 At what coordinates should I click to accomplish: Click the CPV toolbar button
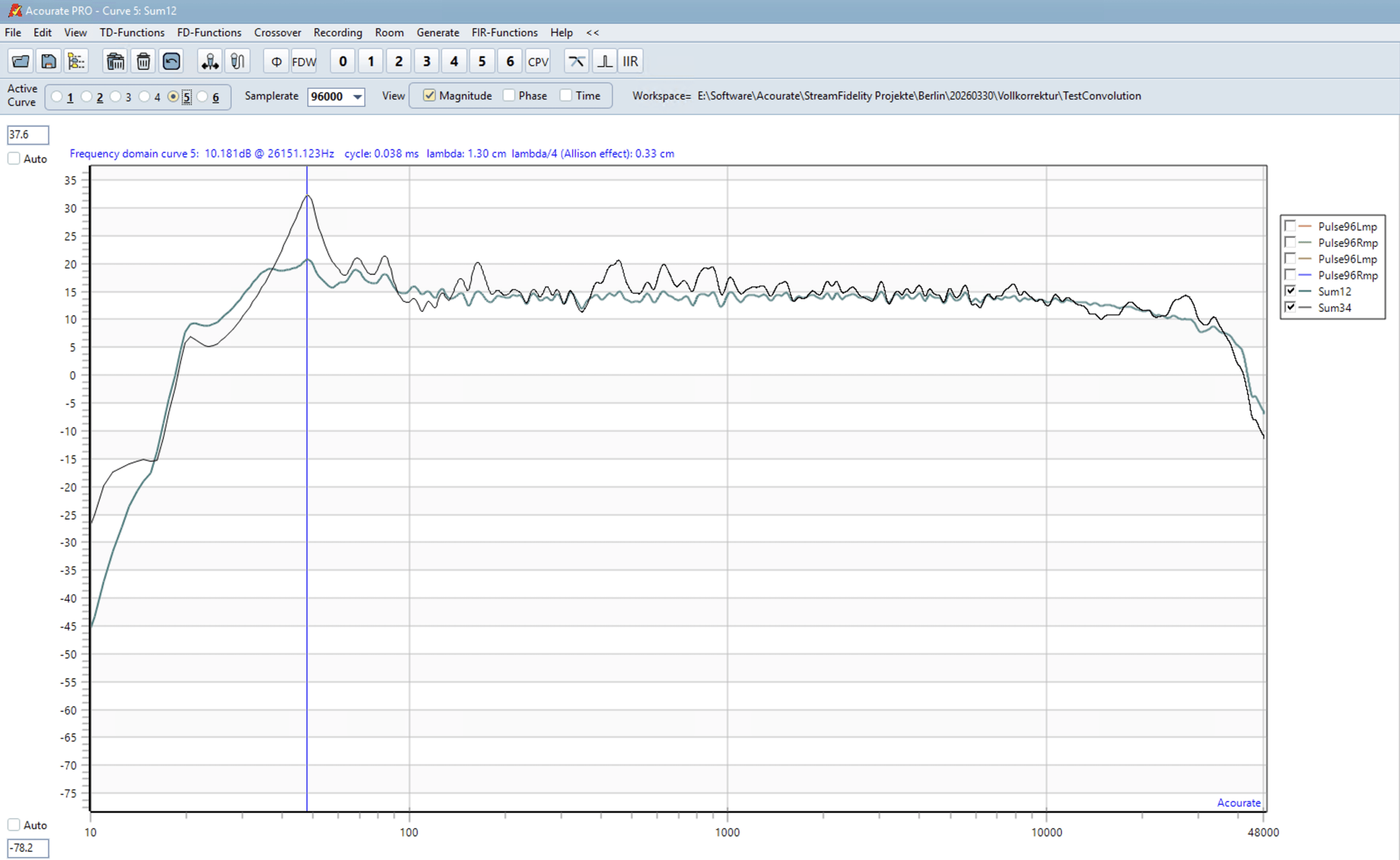pyautogui.click(x=538, y=61)
